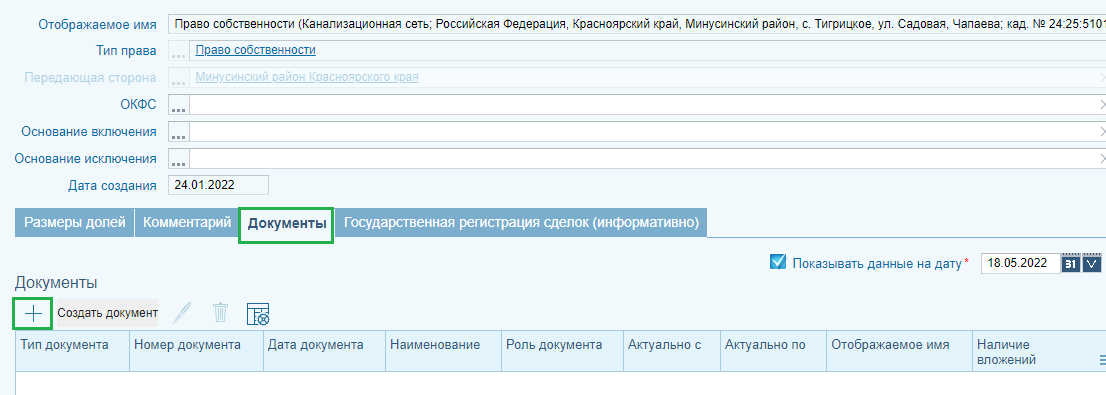
Task: Click the plus icon to add document
Action: click(33, 313)
